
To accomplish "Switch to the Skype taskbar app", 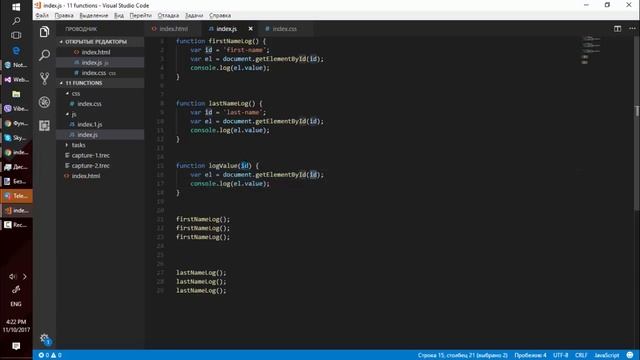I will pos(16,138).
